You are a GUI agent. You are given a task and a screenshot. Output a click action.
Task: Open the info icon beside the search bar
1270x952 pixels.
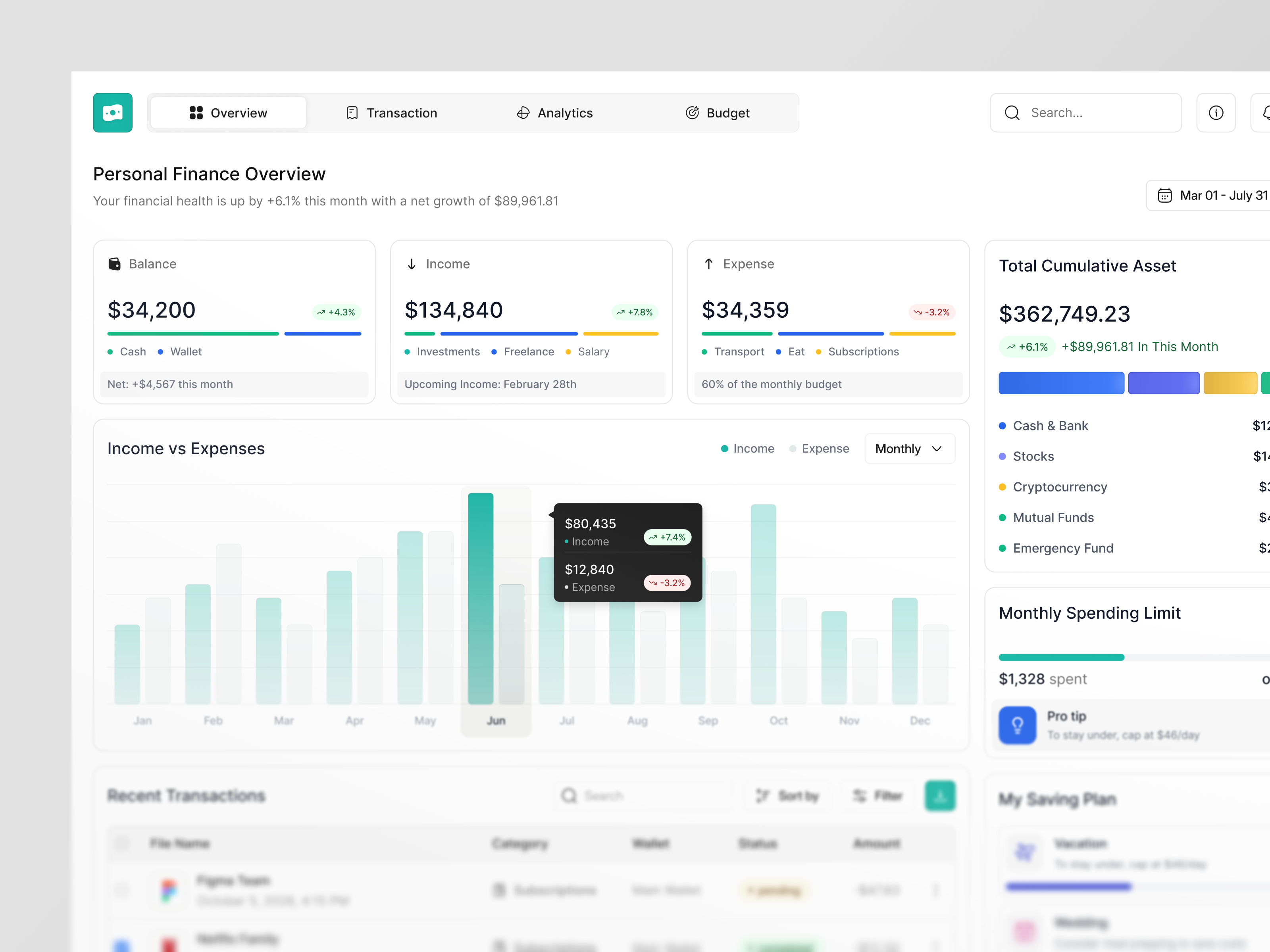click(1216, 113)
